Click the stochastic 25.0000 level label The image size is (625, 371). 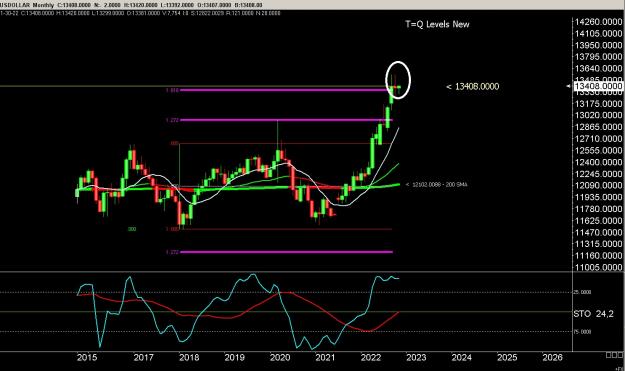(582, 292)
